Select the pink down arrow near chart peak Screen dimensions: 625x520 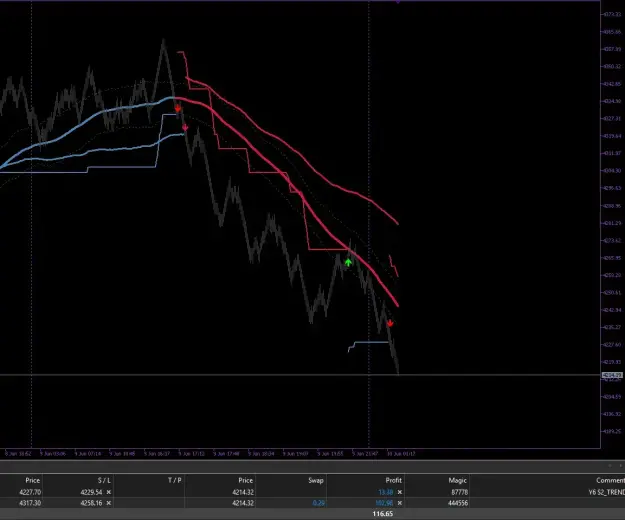[x=185, y=127]
